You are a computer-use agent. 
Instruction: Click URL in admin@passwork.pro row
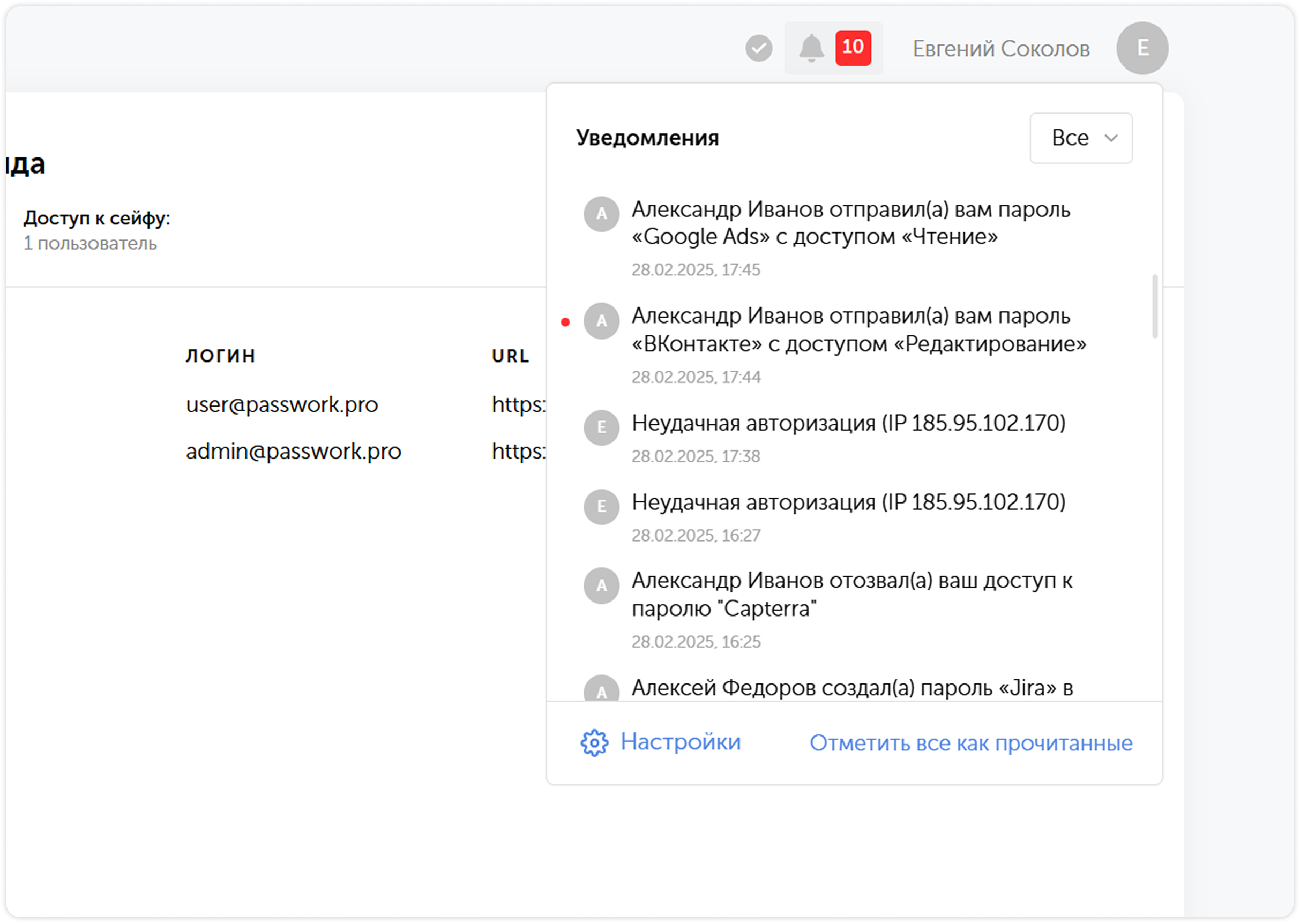519,451
